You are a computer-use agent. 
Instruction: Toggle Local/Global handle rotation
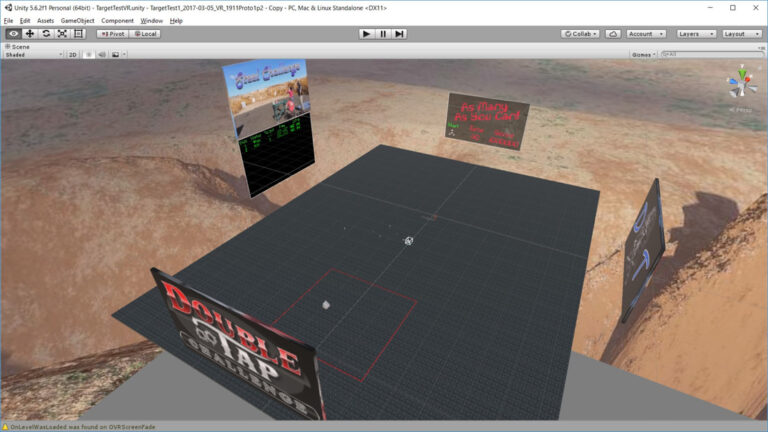pyautogui.click(x=144, y=33)
